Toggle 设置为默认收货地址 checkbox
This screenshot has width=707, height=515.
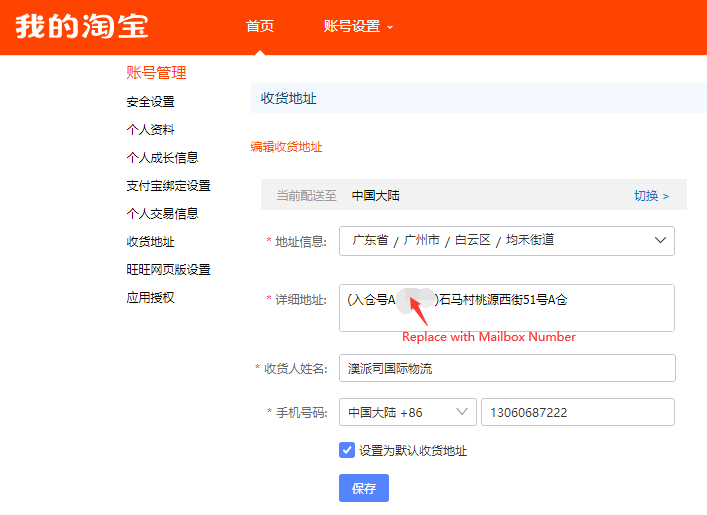(347, 450)
